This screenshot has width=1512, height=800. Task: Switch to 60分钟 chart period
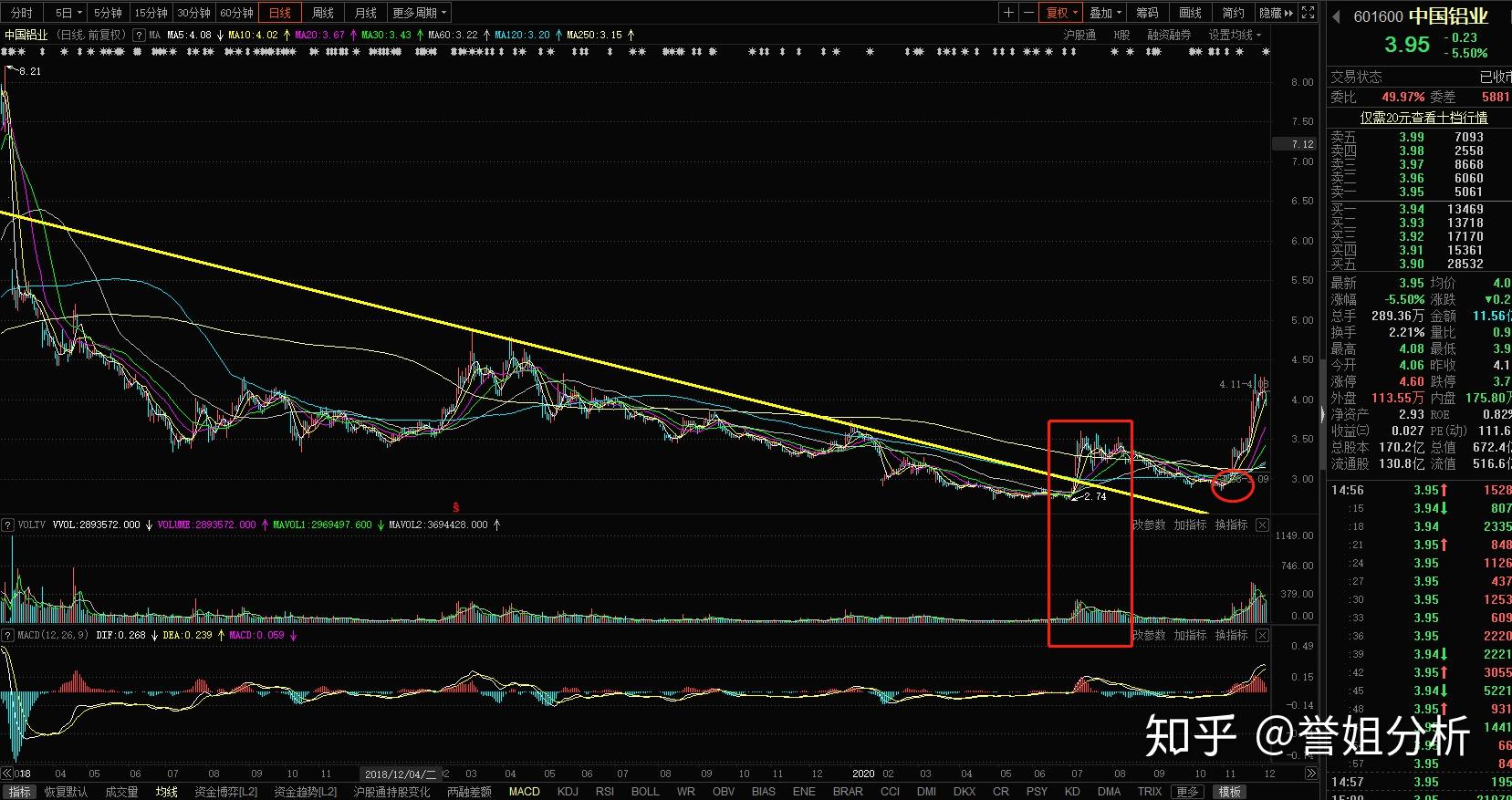click(x=236, y=13)
